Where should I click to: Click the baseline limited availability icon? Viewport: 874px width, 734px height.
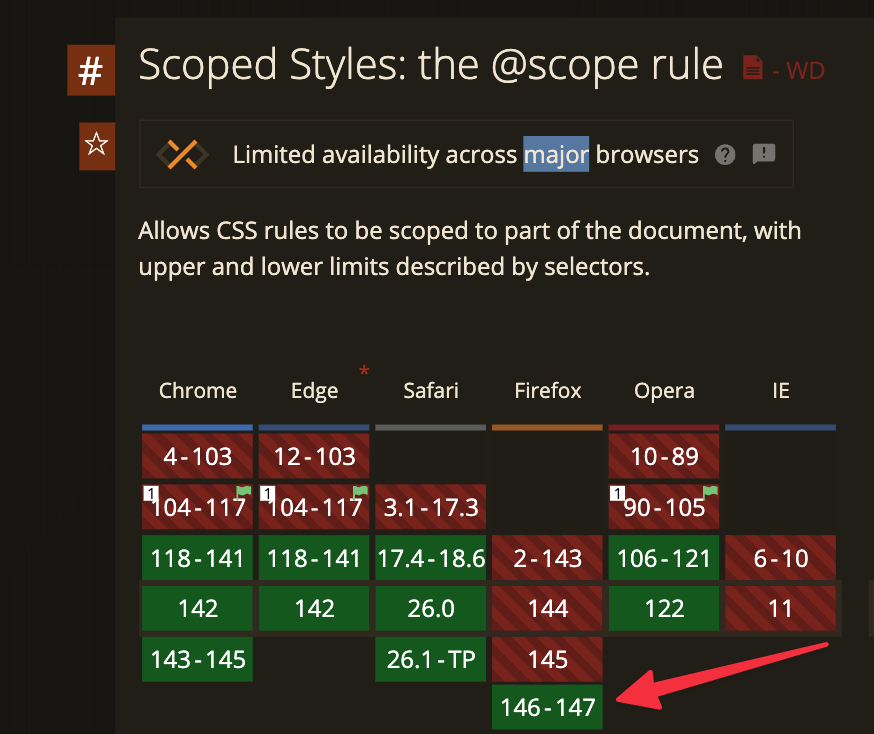point(182,154)
